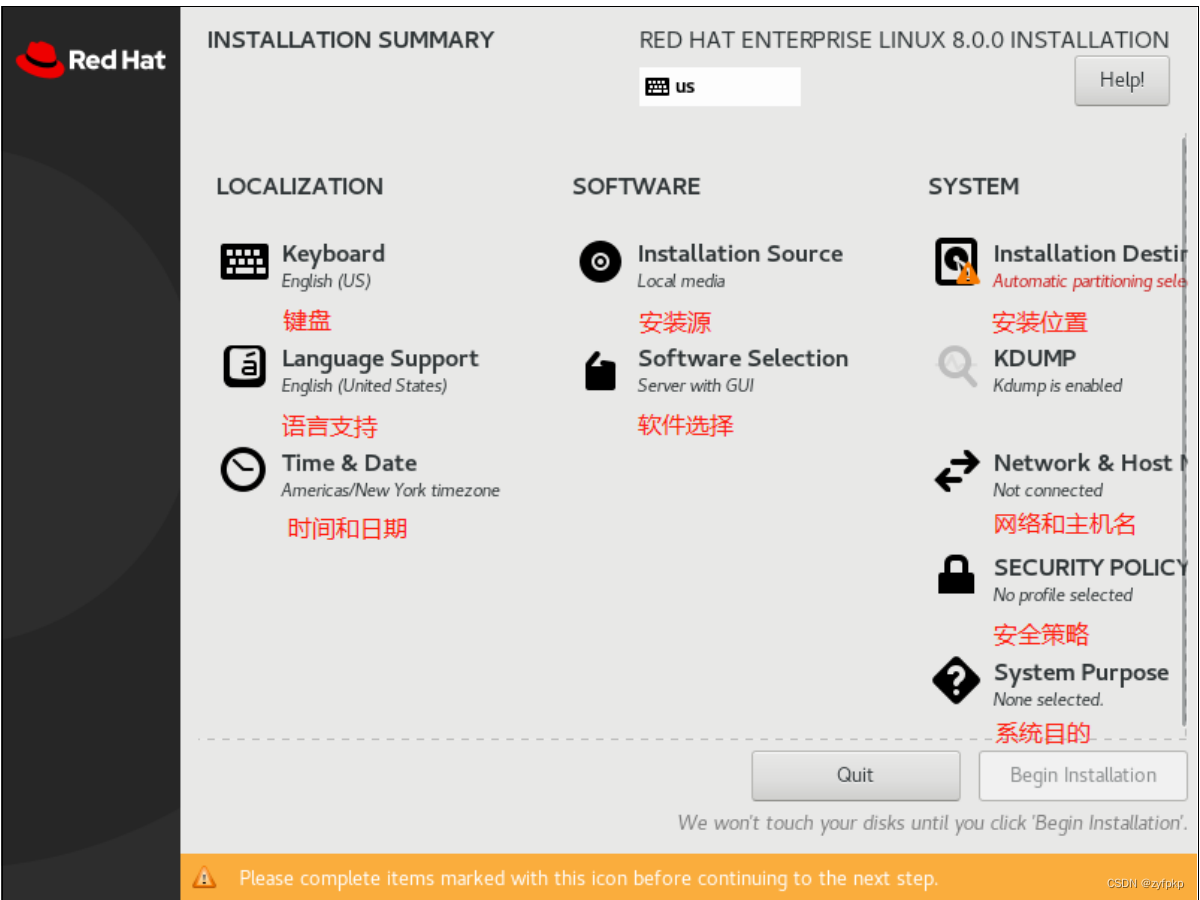
Task: Click the 'No profile selected' text
Action: pos(1063,595)
